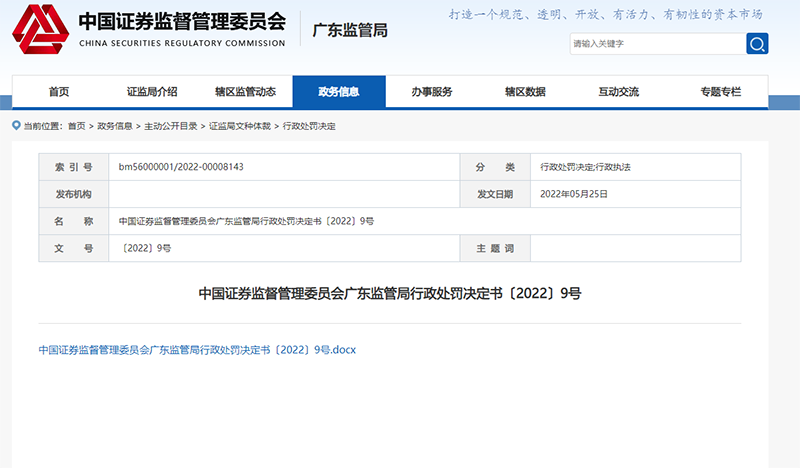Click the CHINA SECURITIES REGULATORY COMMISSION text

coord(182,43)
